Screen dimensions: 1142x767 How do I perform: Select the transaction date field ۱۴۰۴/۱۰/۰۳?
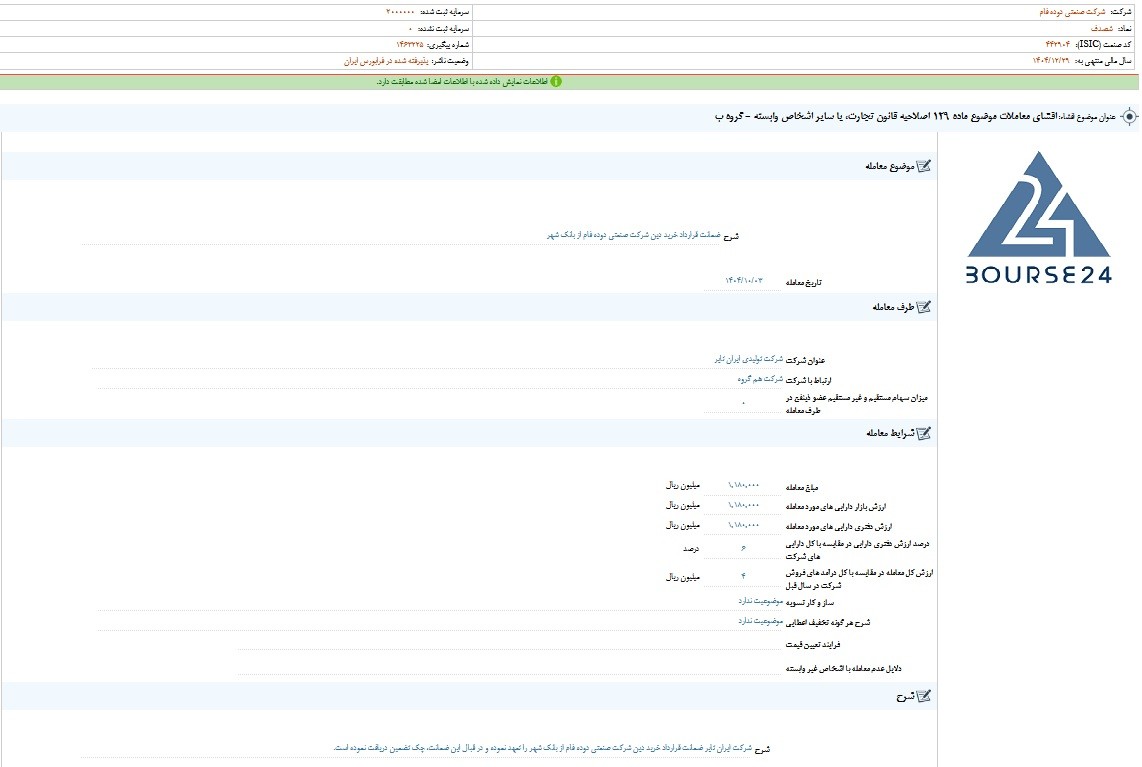(x=743, y=281)
